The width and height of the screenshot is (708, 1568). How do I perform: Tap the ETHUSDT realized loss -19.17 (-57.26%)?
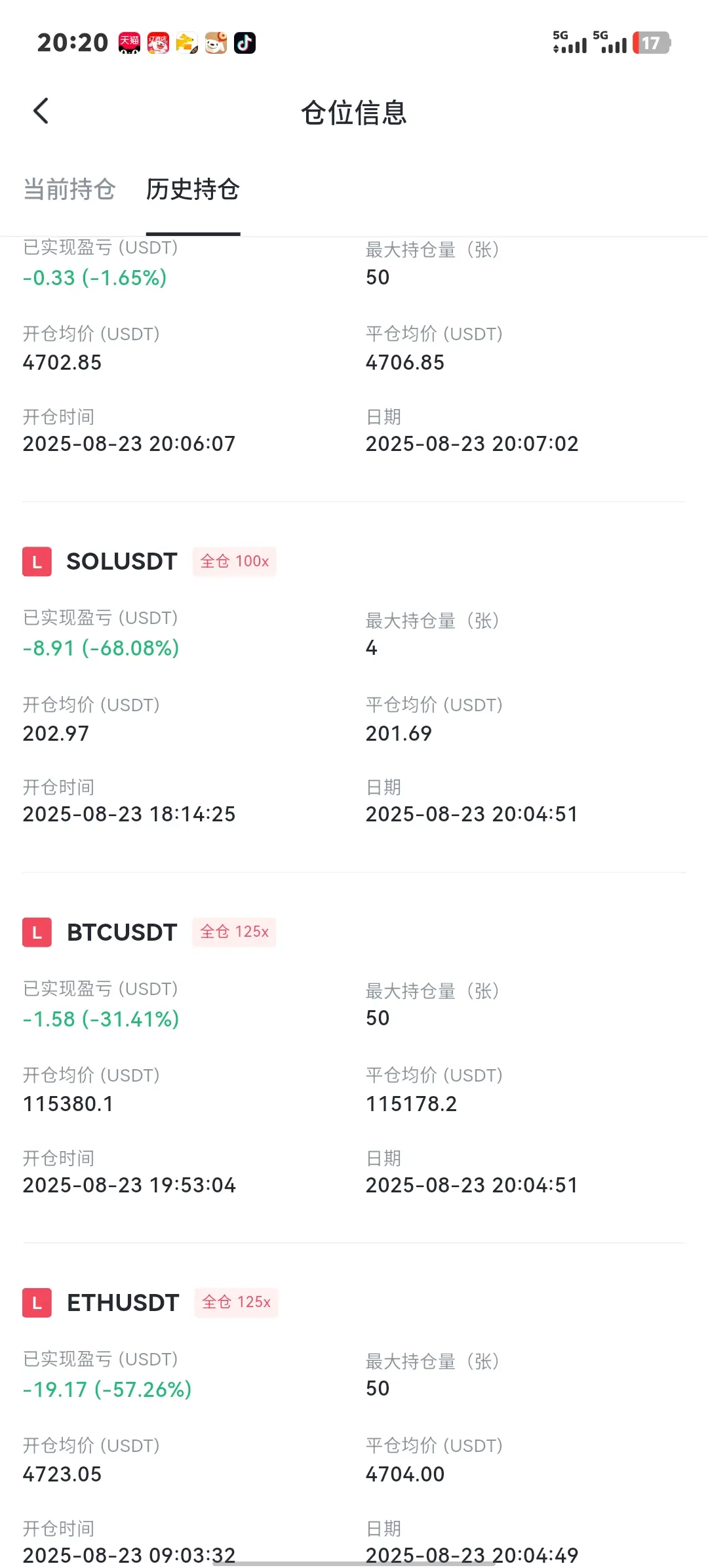click(108, 1389)
